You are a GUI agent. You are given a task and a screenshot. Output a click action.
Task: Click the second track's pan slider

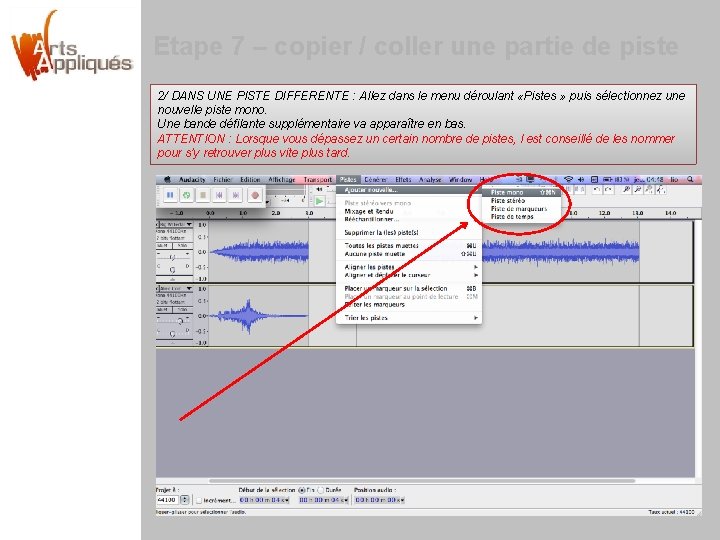click(x=173, y=333)
